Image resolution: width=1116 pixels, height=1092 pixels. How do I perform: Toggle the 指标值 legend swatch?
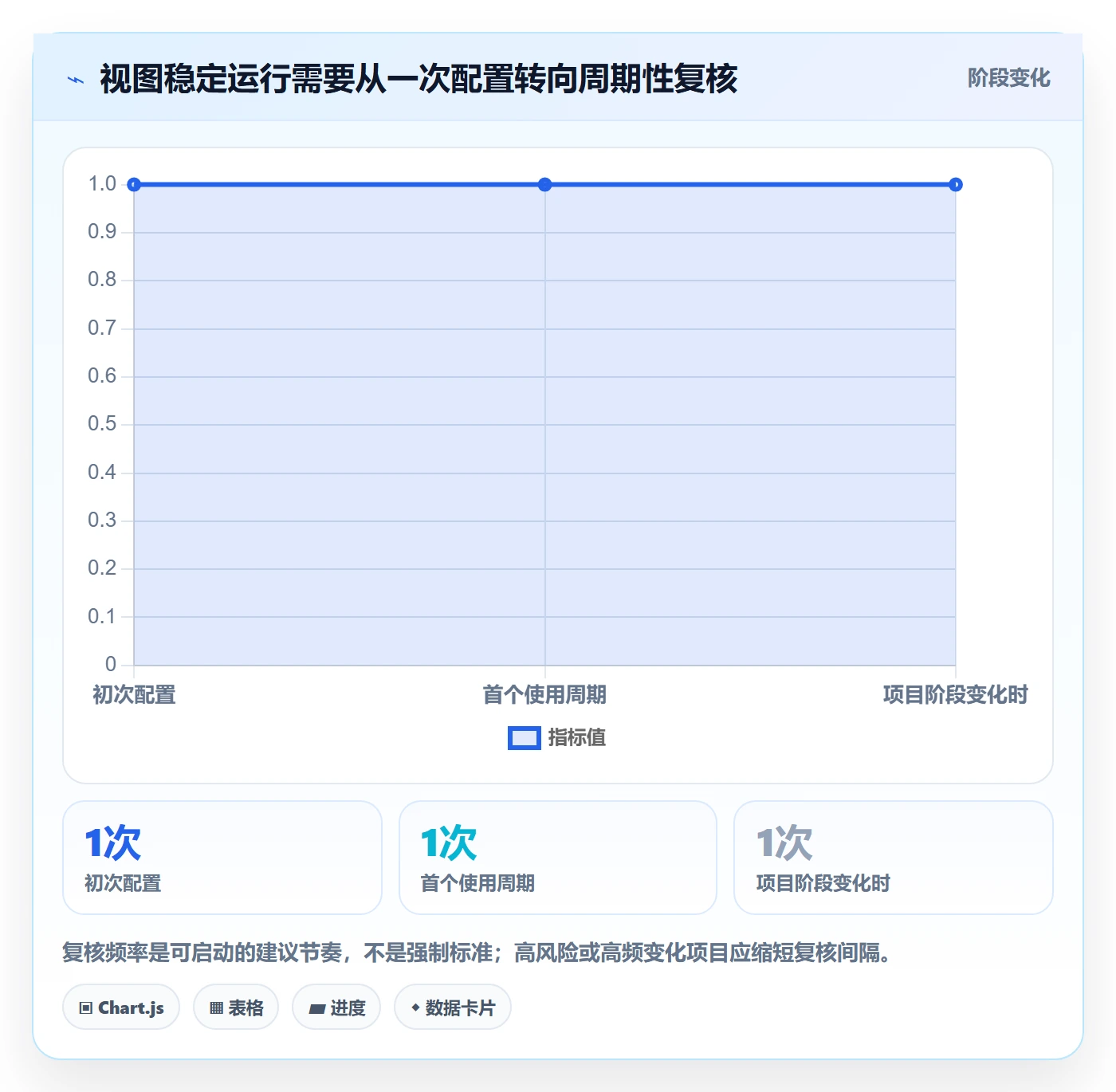pyautogui.click(x=524, y=738)
